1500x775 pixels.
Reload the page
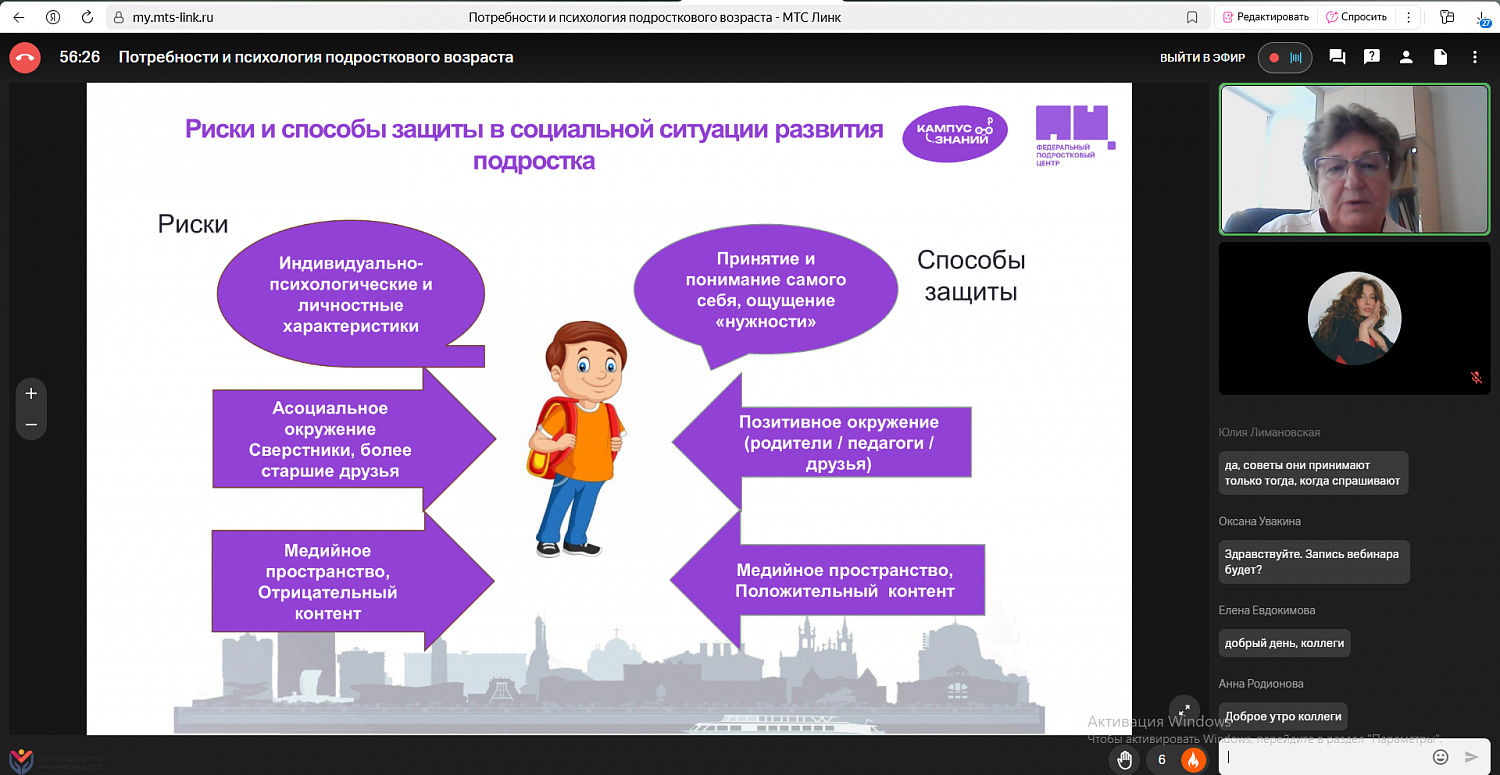[87, 17]
